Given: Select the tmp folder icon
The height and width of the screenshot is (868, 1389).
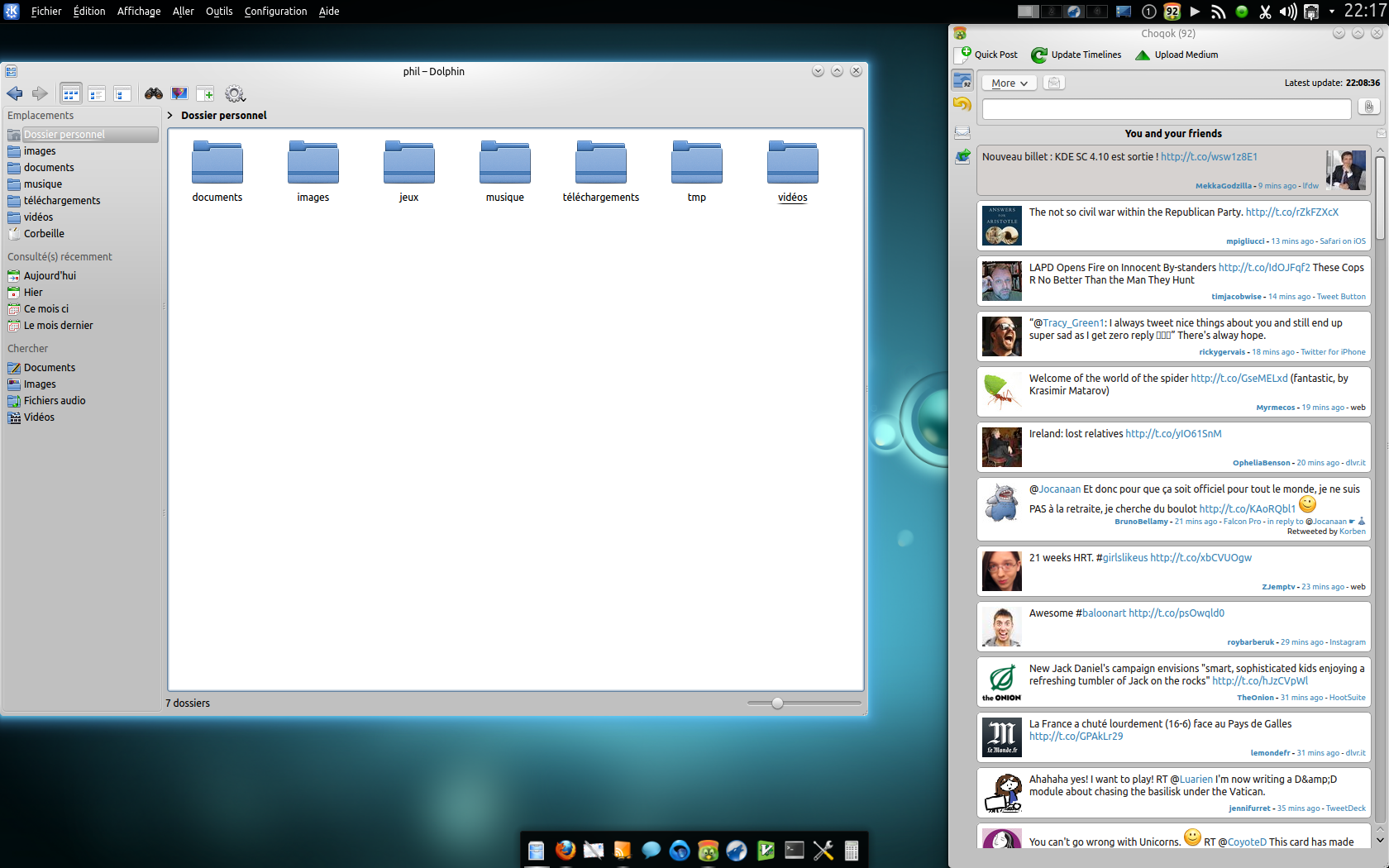Looking at the screenshot, I should [697, 162].
